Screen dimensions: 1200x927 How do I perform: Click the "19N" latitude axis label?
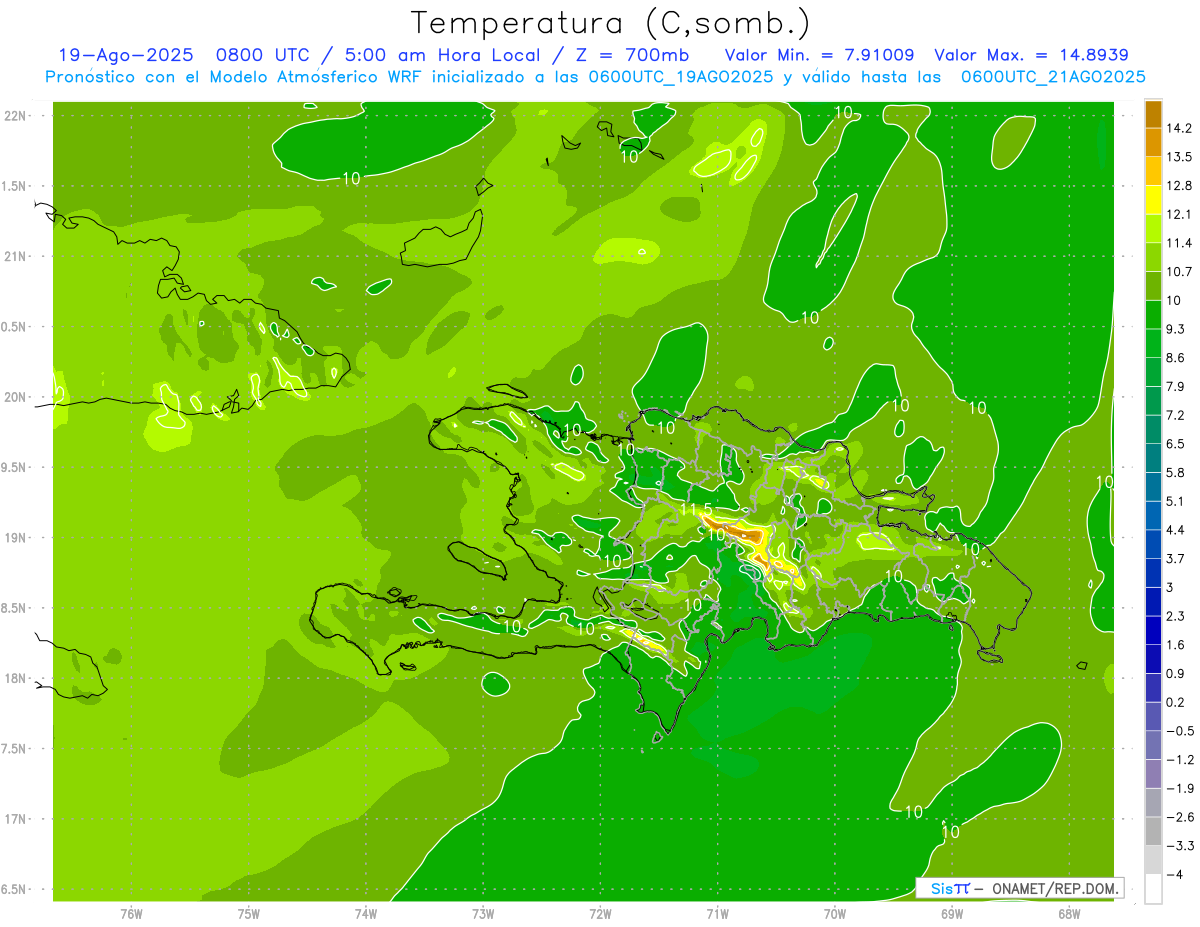16,538
